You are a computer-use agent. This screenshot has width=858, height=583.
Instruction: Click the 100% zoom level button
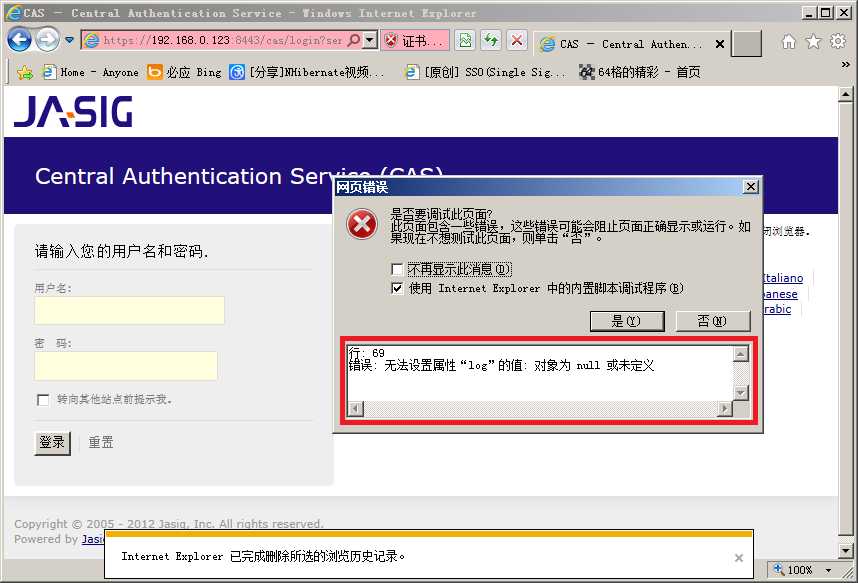795,570
